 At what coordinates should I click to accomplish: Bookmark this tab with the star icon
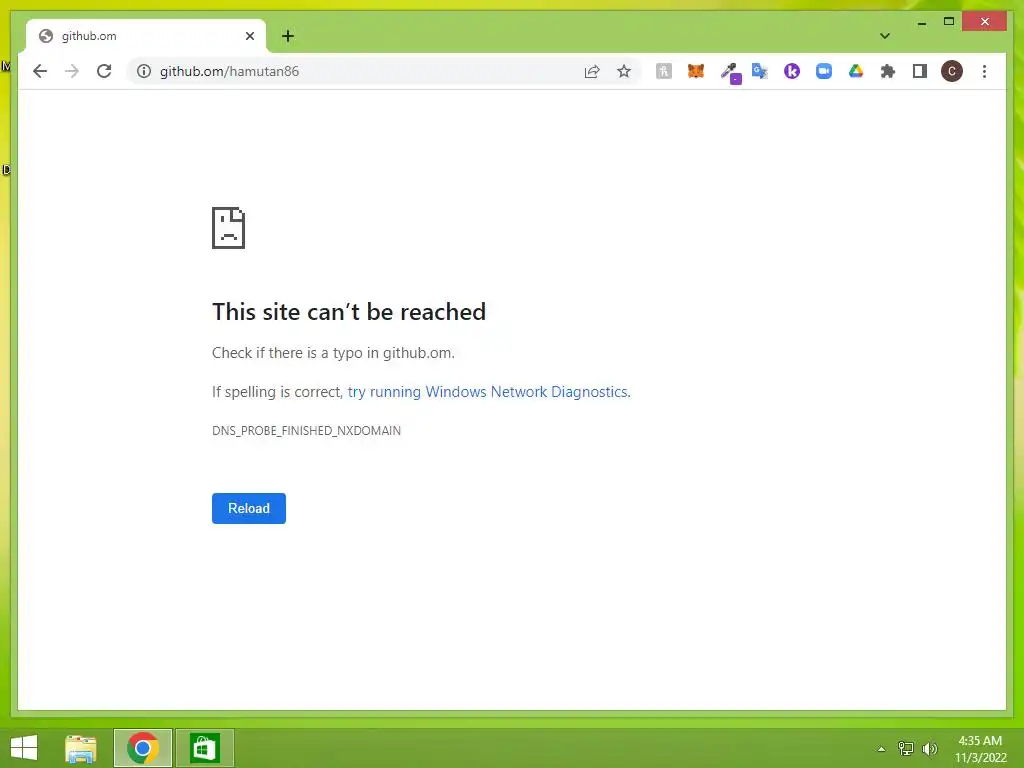[x=624, y=71]
